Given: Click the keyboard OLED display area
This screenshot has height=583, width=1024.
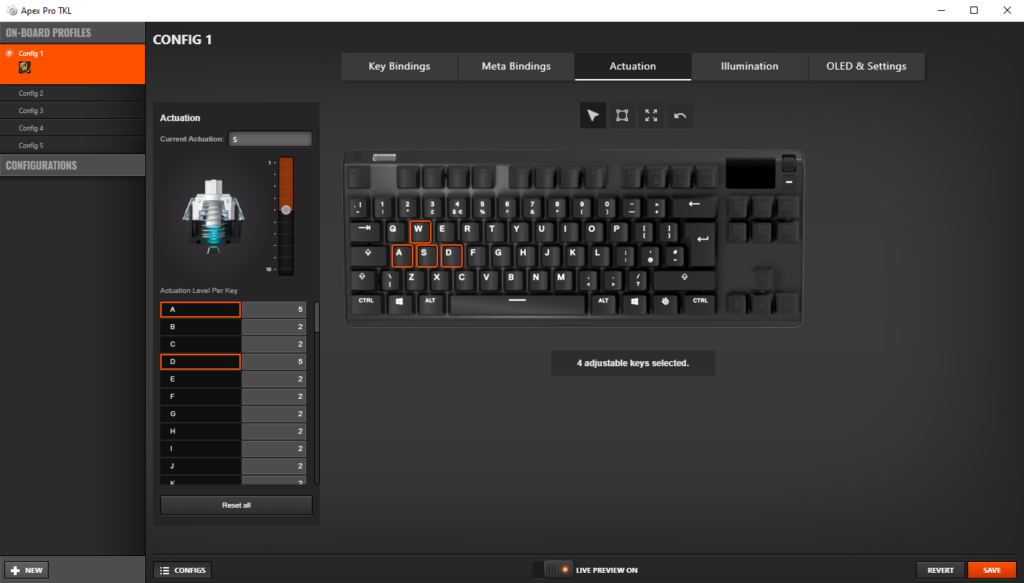Looking at the screenshot, I should click(x=750, y=173).
